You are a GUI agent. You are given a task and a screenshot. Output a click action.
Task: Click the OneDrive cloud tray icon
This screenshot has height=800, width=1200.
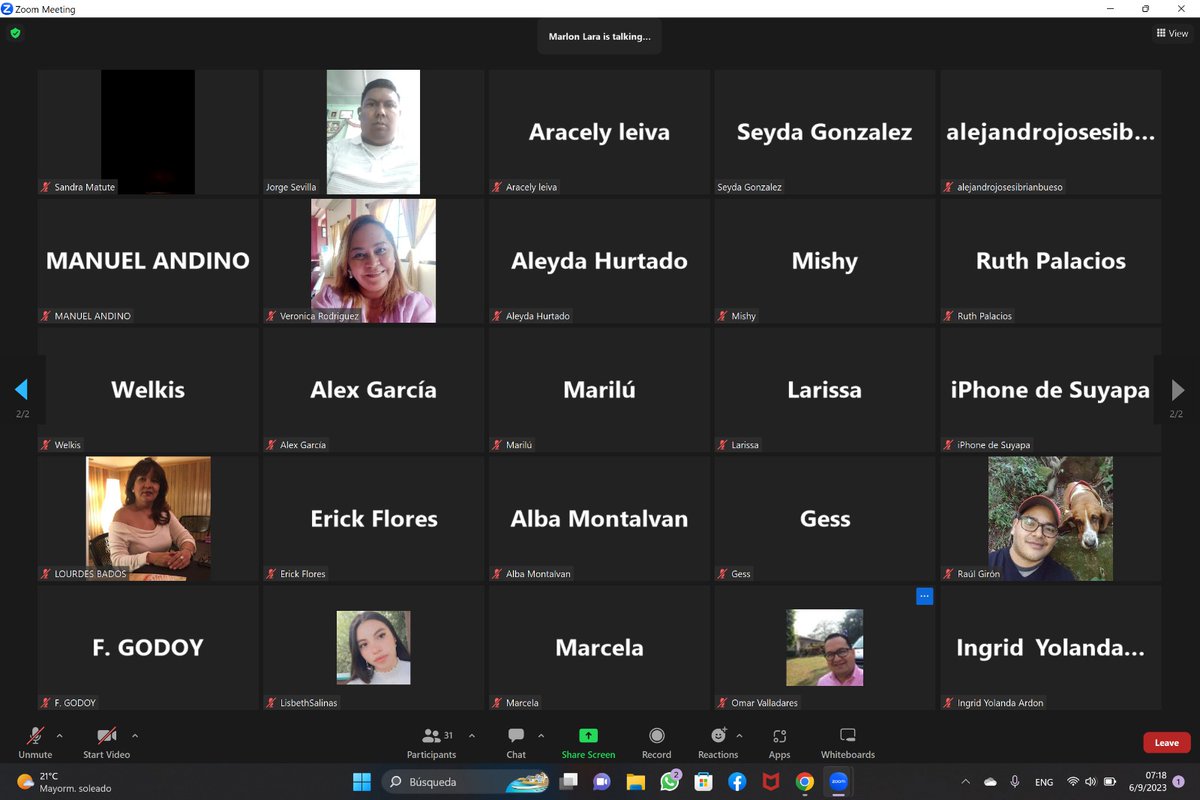(990, 782)
